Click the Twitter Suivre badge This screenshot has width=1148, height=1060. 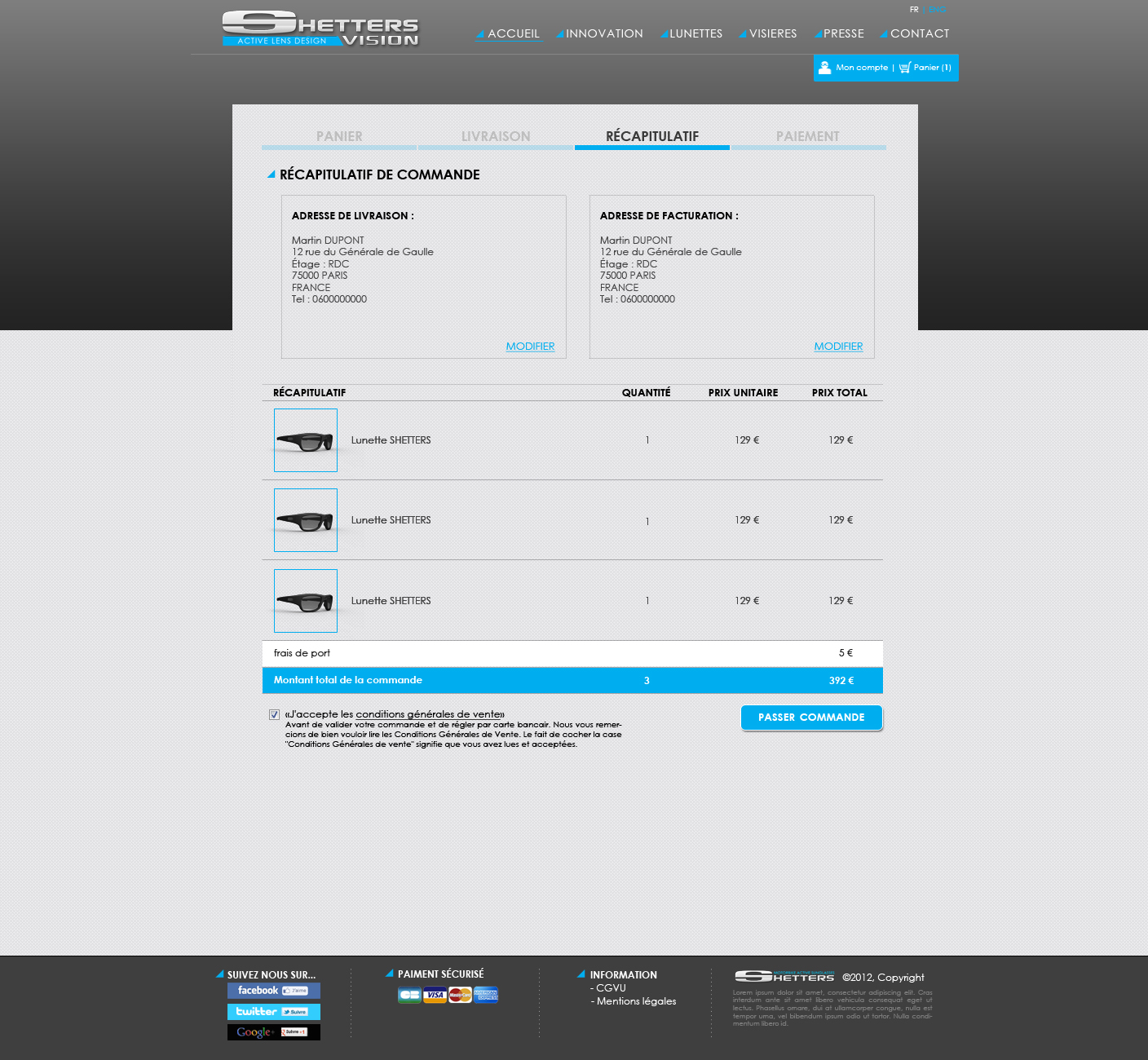coord(273,1012)
